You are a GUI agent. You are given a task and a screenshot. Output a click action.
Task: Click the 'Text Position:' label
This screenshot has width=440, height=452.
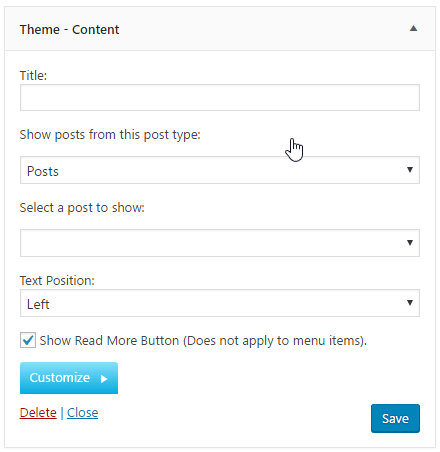(57, 281)
